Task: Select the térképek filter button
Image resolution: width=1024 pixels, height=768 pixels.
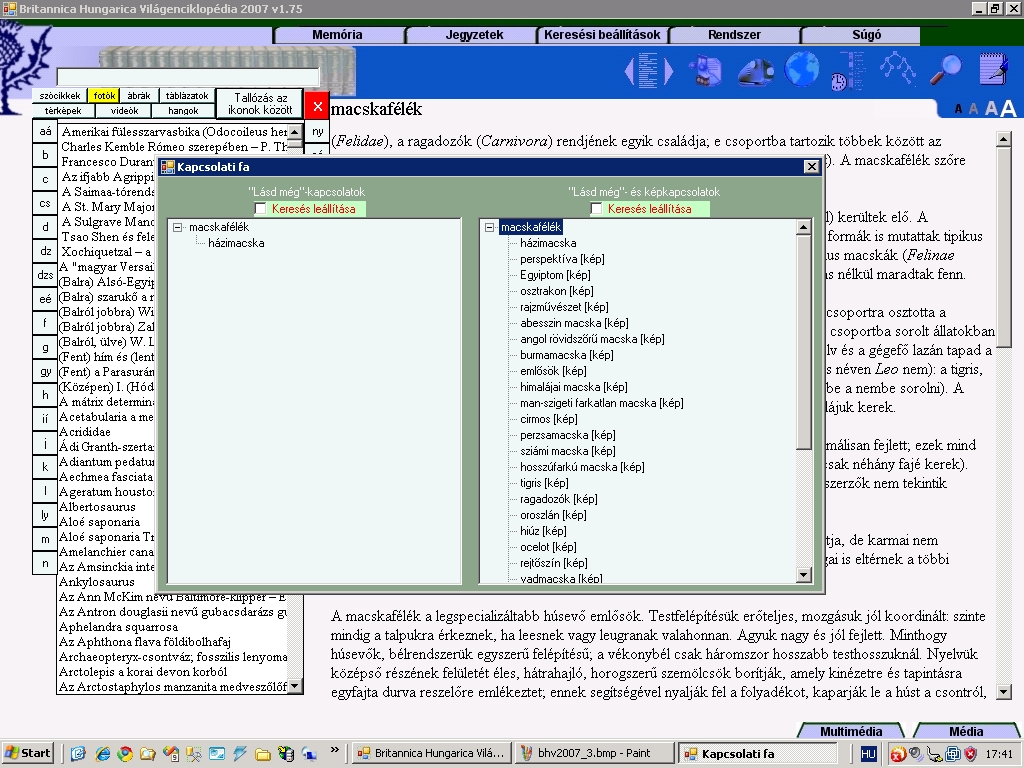Action: tap(63, 111)
